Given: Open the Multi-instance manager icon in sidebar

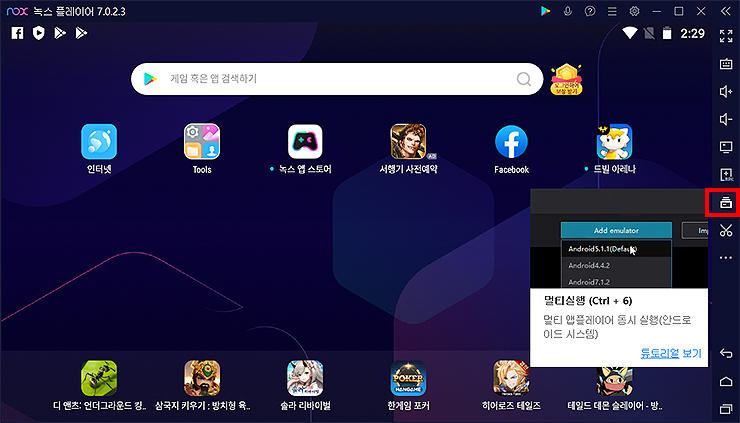Looking at the screenshot, I should click(726, 203).
